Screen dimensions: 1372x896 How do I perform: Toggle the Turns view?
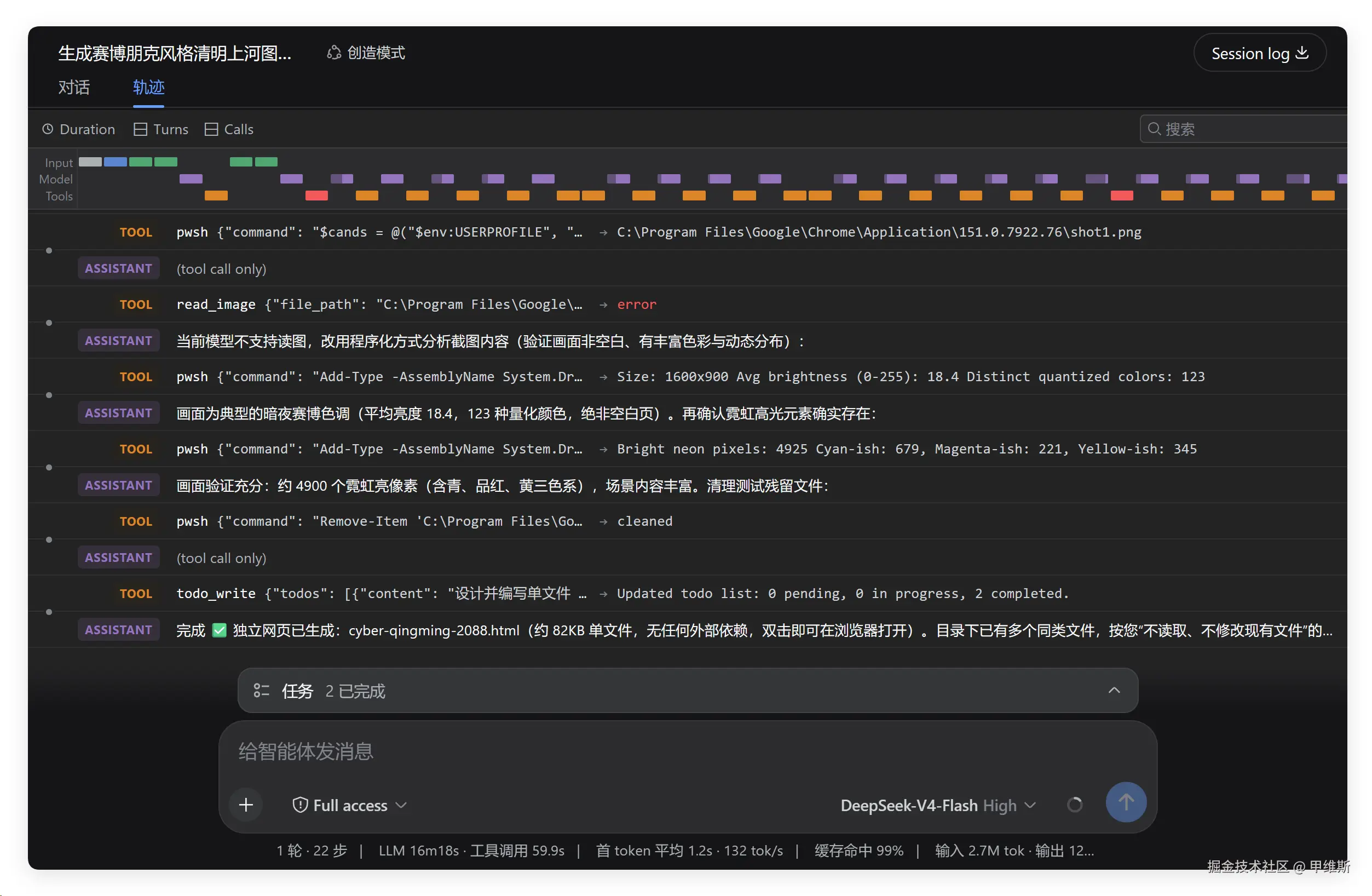161,129
